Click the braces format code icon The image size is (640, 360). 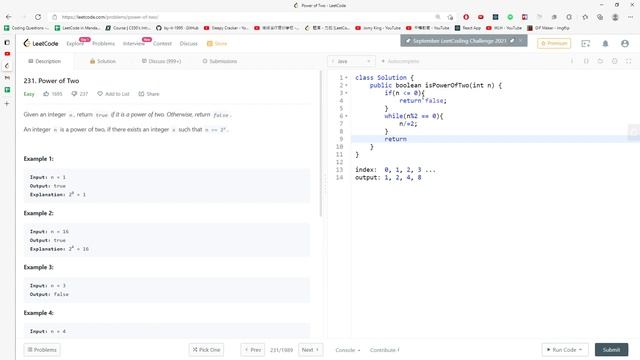click(x=586, y=61)
